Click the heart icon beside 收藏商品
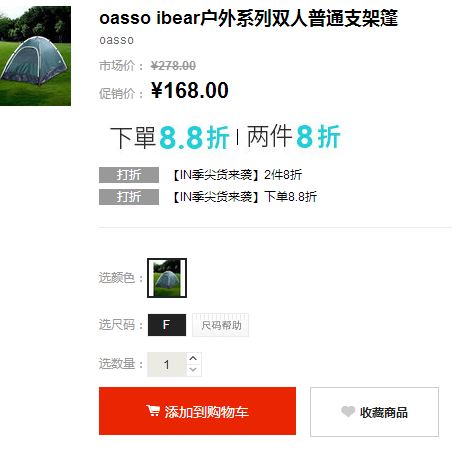 348,411
